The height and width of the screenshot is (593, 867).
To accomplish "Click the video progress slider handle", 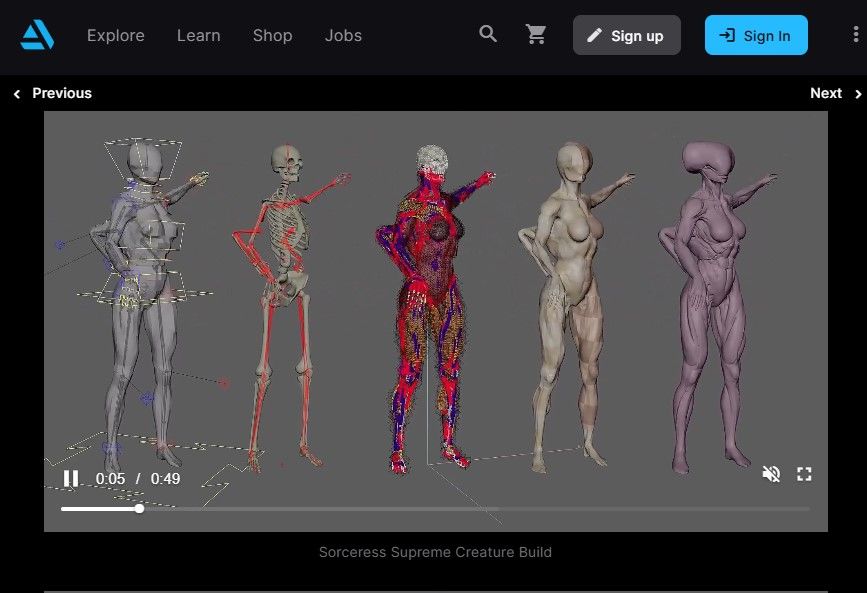I will pyautogui.click(x=139, y=508).
